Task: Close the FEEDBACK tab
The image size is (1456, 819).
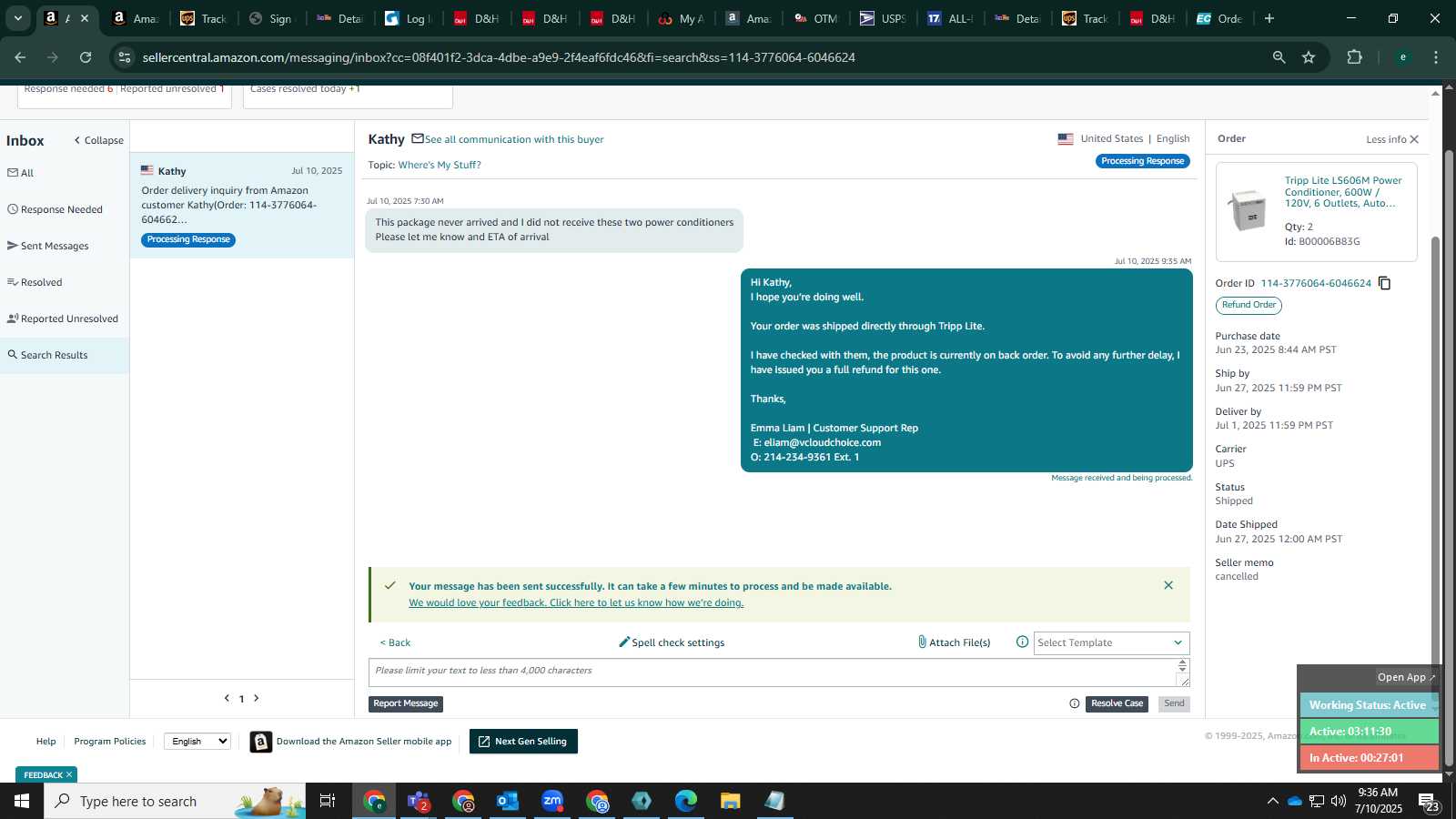Action: tap(69, 774)
